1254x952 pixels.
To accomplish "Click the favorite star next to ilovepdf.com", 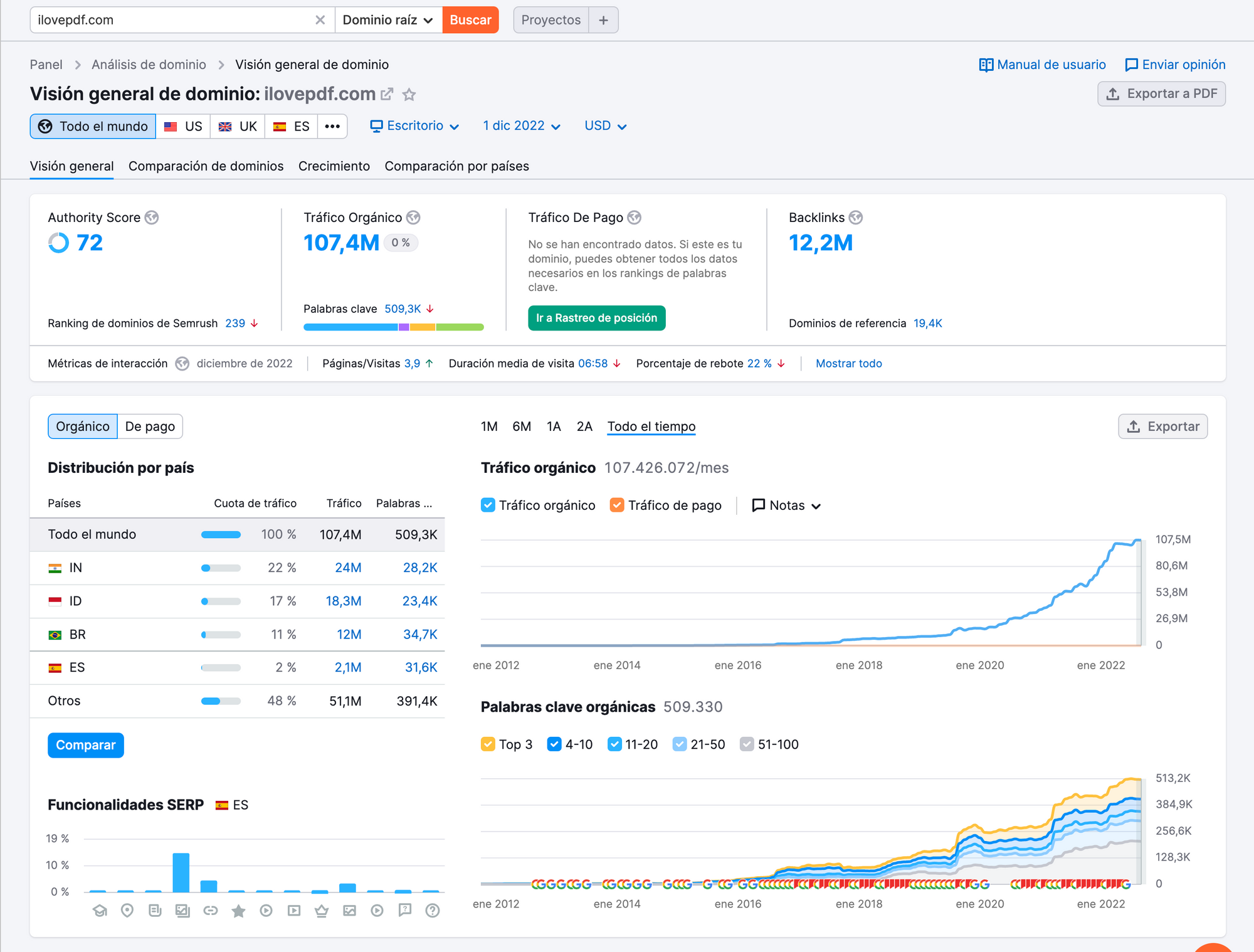I will tap(409, 95).
